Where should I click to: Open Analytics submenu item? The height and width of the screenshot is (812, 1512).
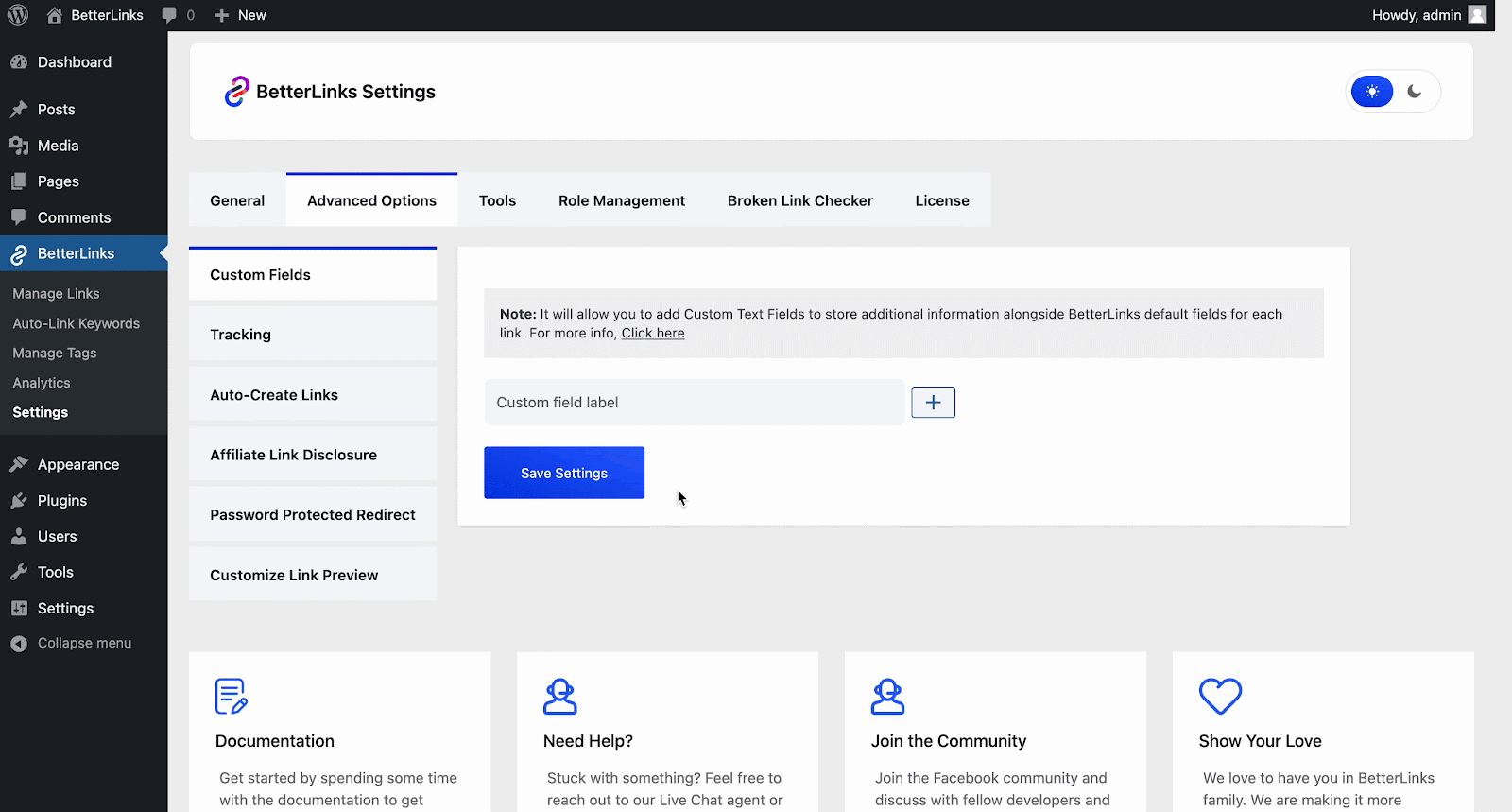(x=42, y=383)
